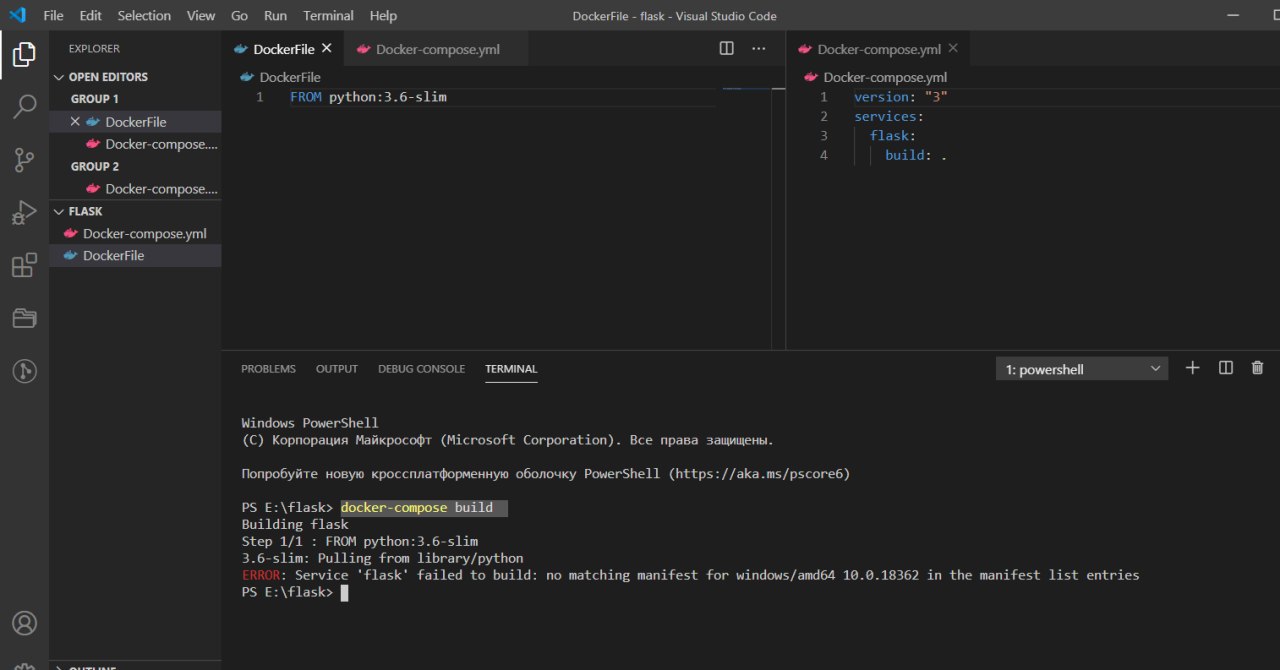Open the Edit menu
Viewport: 1280px width, 670px height.
[x=90, y=15]
